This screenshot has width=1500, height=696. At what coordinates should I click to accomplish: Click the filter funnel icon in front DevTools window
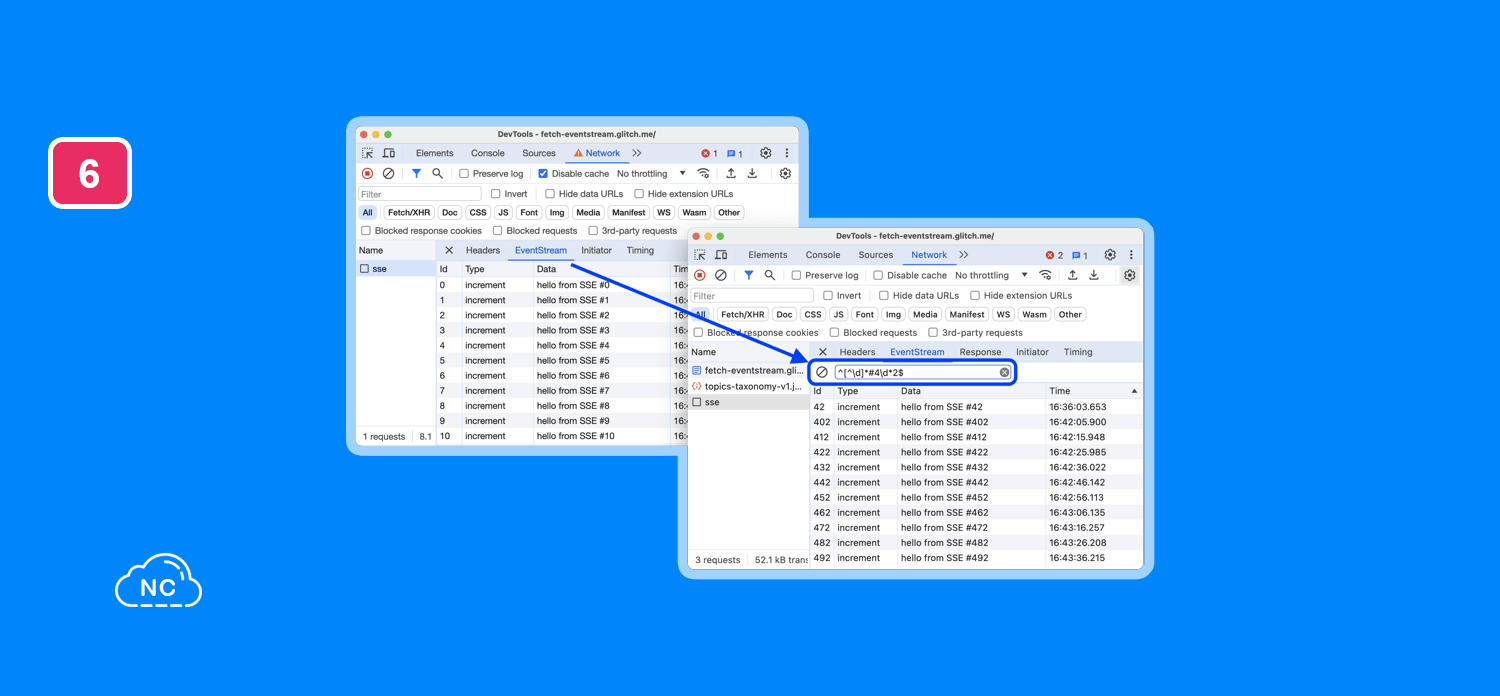point(748,275)
